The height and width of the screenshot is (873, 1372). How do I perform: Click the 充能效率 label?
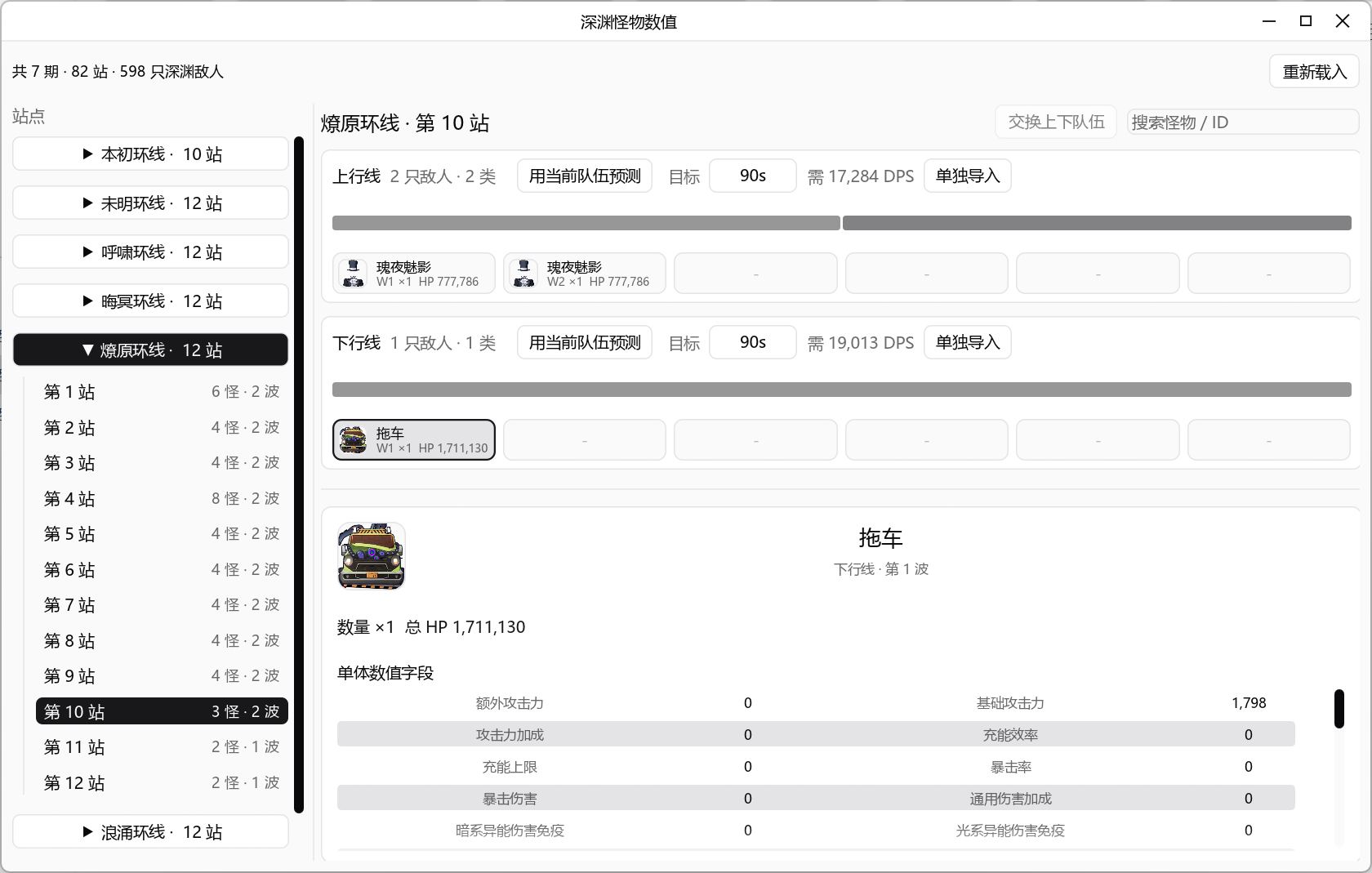pyautogui.click(x=1010, y=735)
